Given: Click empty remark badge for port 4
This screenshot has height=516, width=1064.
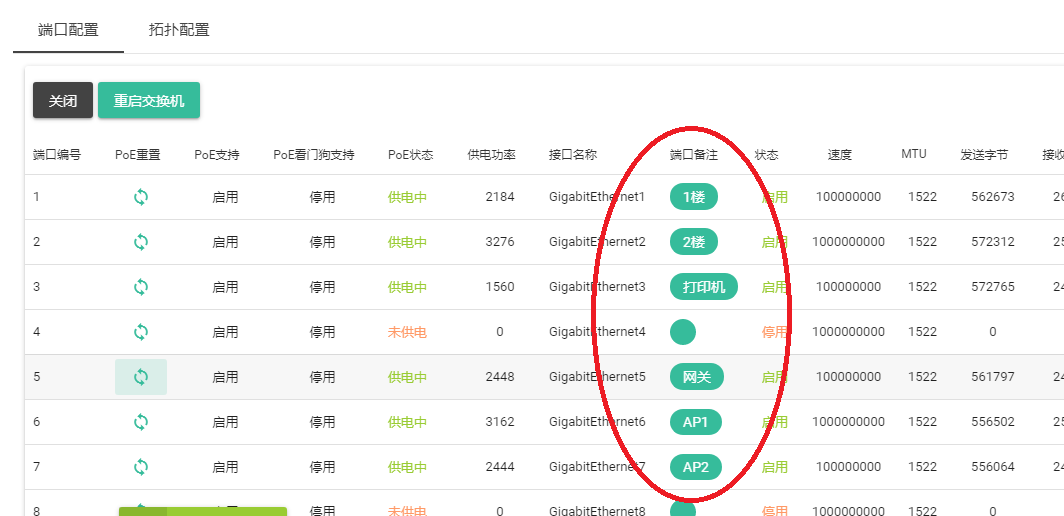Looking at the screenshot, I should point(683,332).
